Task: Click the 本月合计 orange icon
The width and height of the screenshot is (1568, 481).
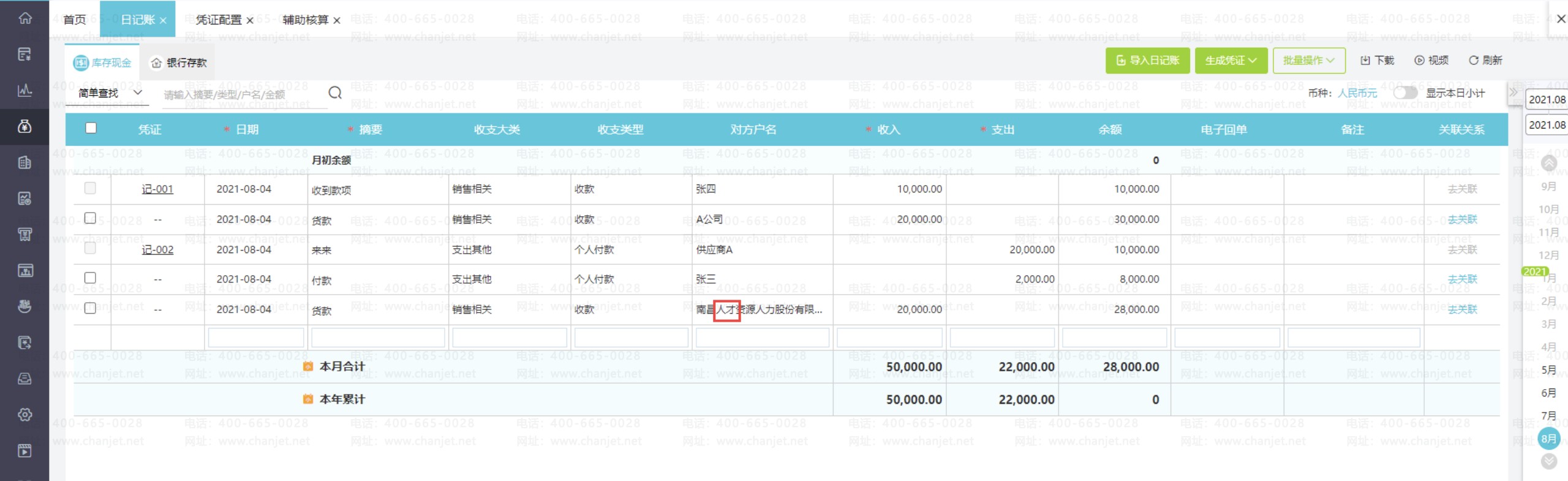Action: (x=308, y=366)
